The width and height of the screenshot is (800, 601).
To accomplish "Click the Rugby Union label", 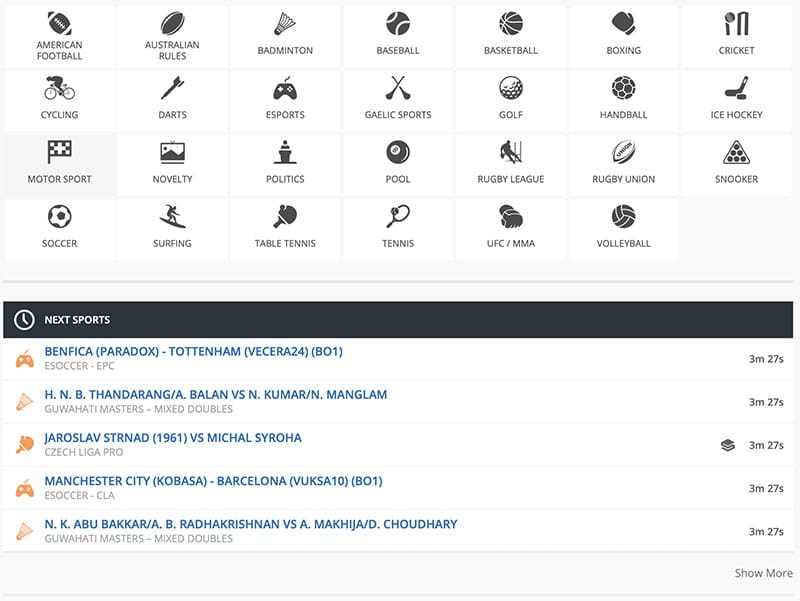I will click(x=623, y=179).
